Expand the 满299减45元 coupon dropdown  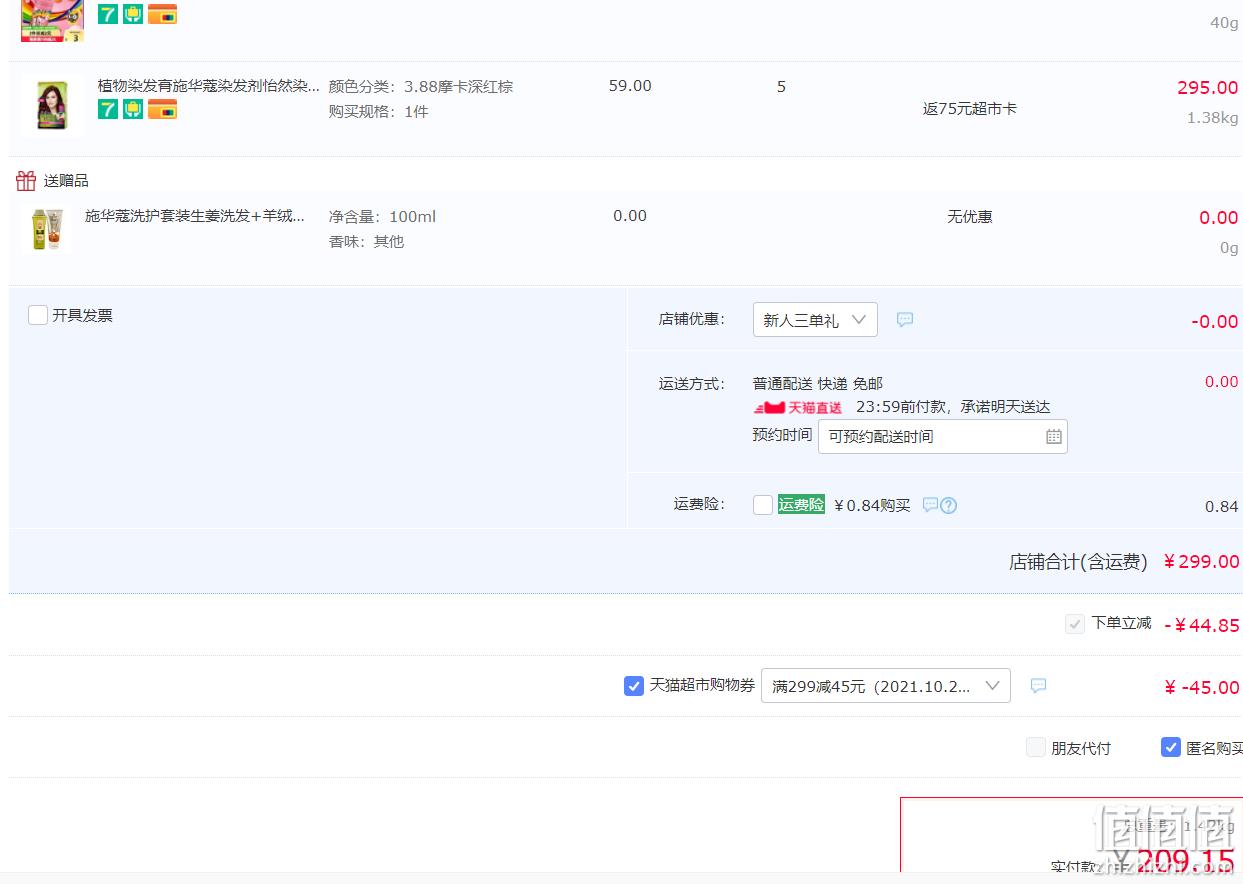pos(886,686)
